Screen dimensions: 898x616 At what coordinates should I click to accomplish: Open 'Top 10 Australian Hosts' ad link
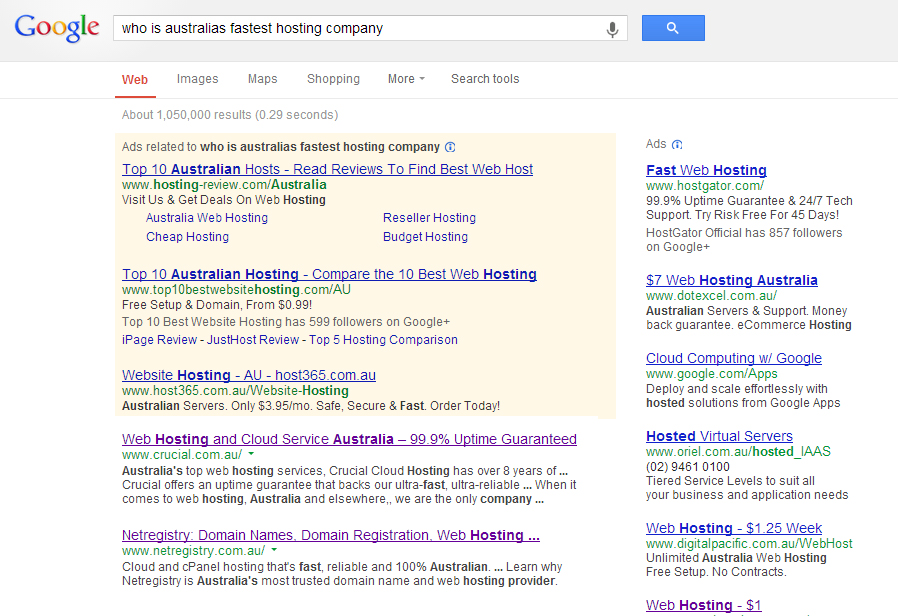click(x=328, y=169)
